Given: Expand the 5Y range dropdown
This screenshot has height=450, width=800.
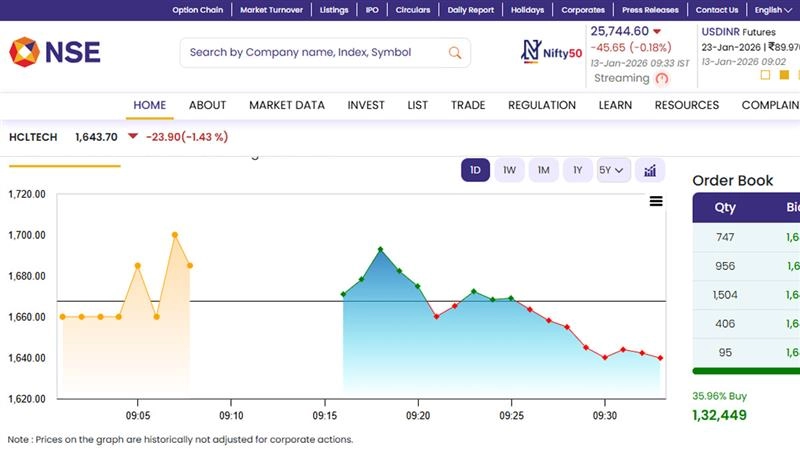Looking at the screenshot, I should pyautogui.click(x=611, y=170).
